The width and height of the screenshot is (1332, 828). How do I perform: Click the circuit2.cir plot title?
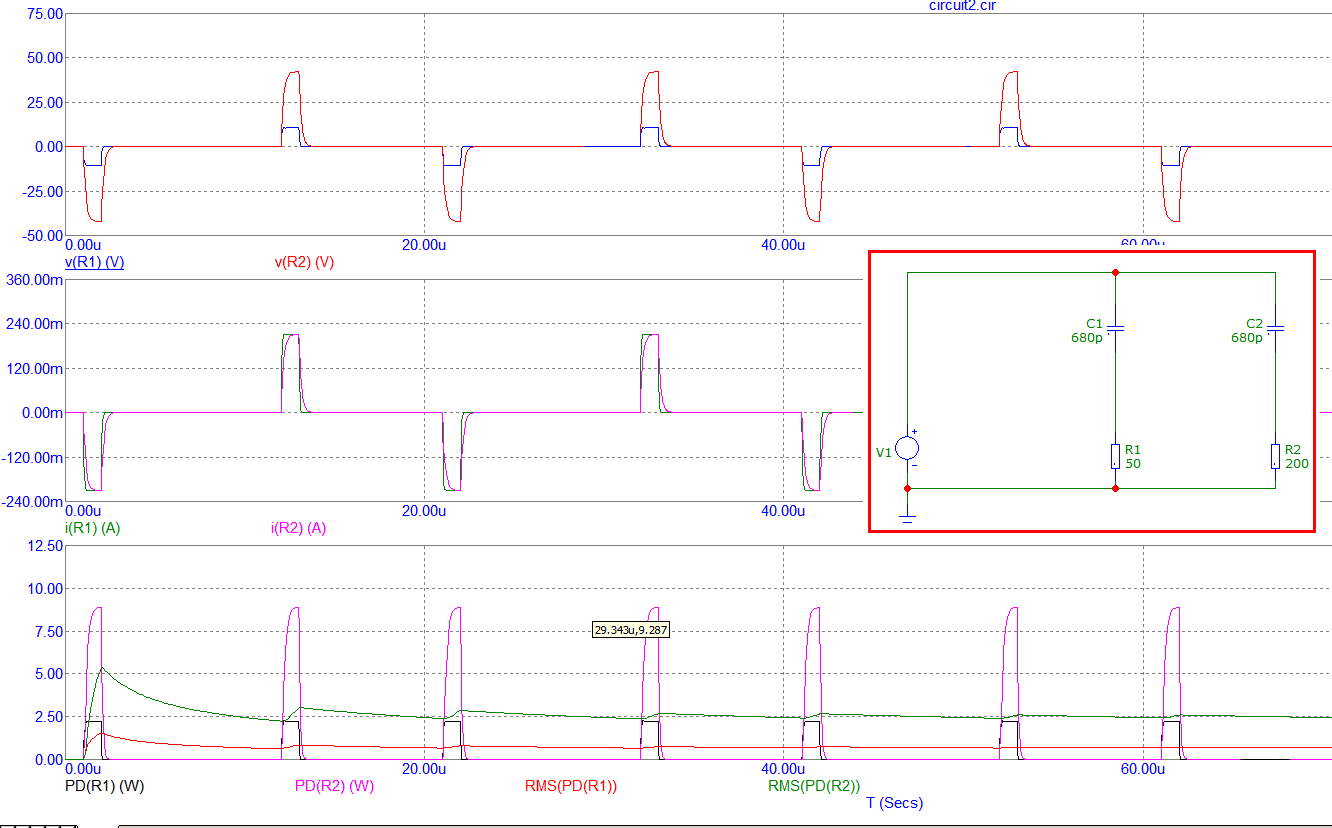pyautogui.click(x=963, y=6)
